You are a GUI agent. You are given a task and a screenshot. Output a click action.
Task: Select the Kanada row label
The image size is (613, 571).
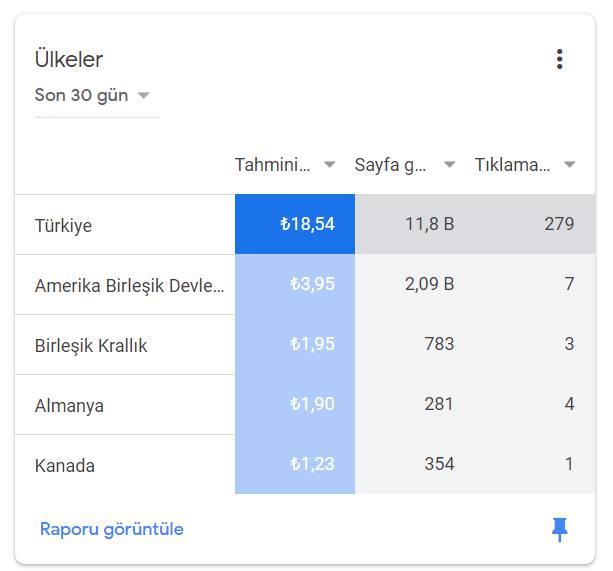coord(65,466)
